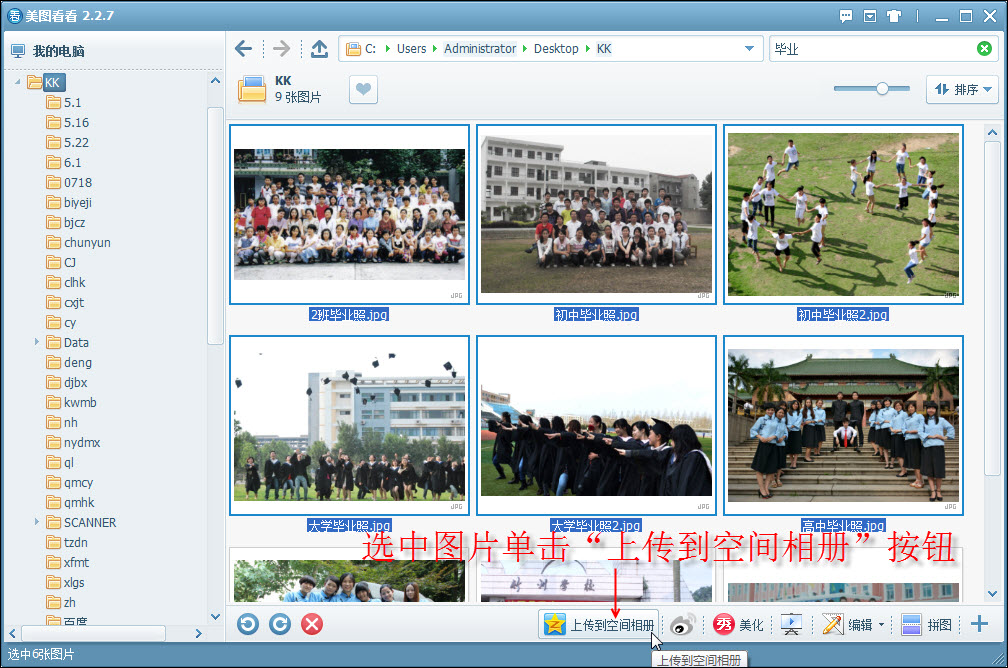The image size is (1008, 668).
Task: Start slideshow presentation icon
Action: pos(791,624)
